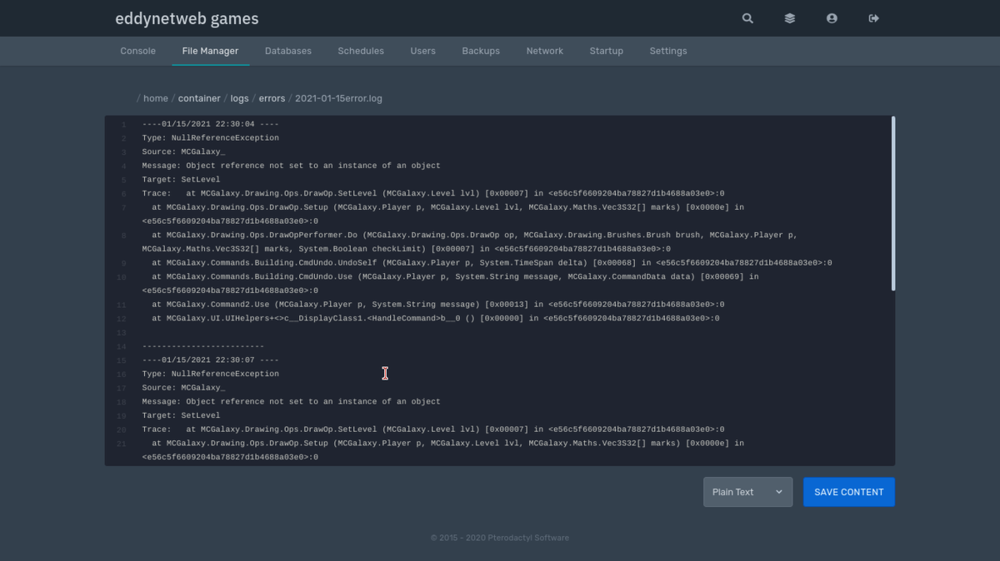
Task: Click the 2021-01-15error.log breadcrumb
Action: [x=339, y=98]
